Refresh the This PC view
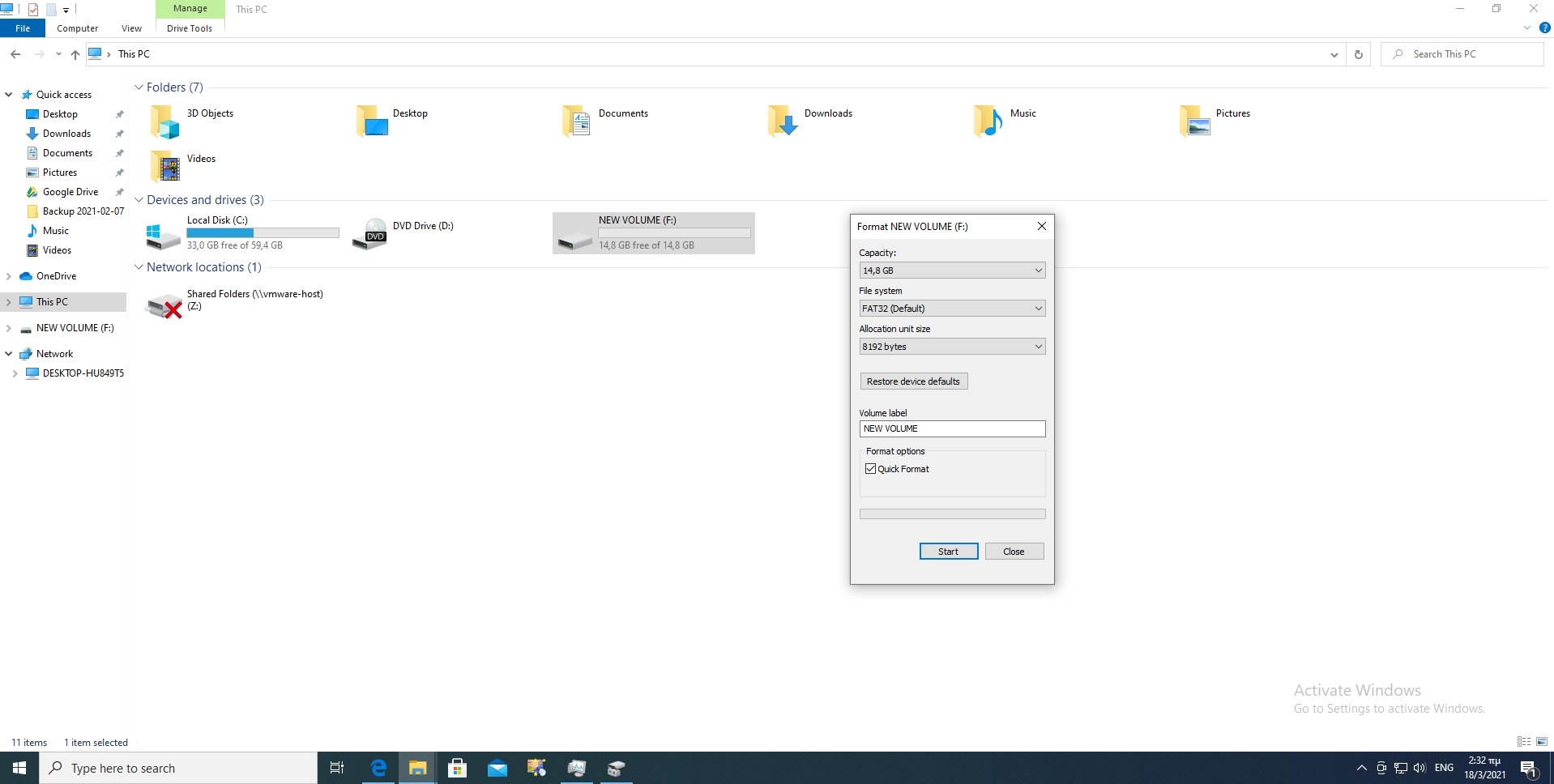 coord(1359,54)
